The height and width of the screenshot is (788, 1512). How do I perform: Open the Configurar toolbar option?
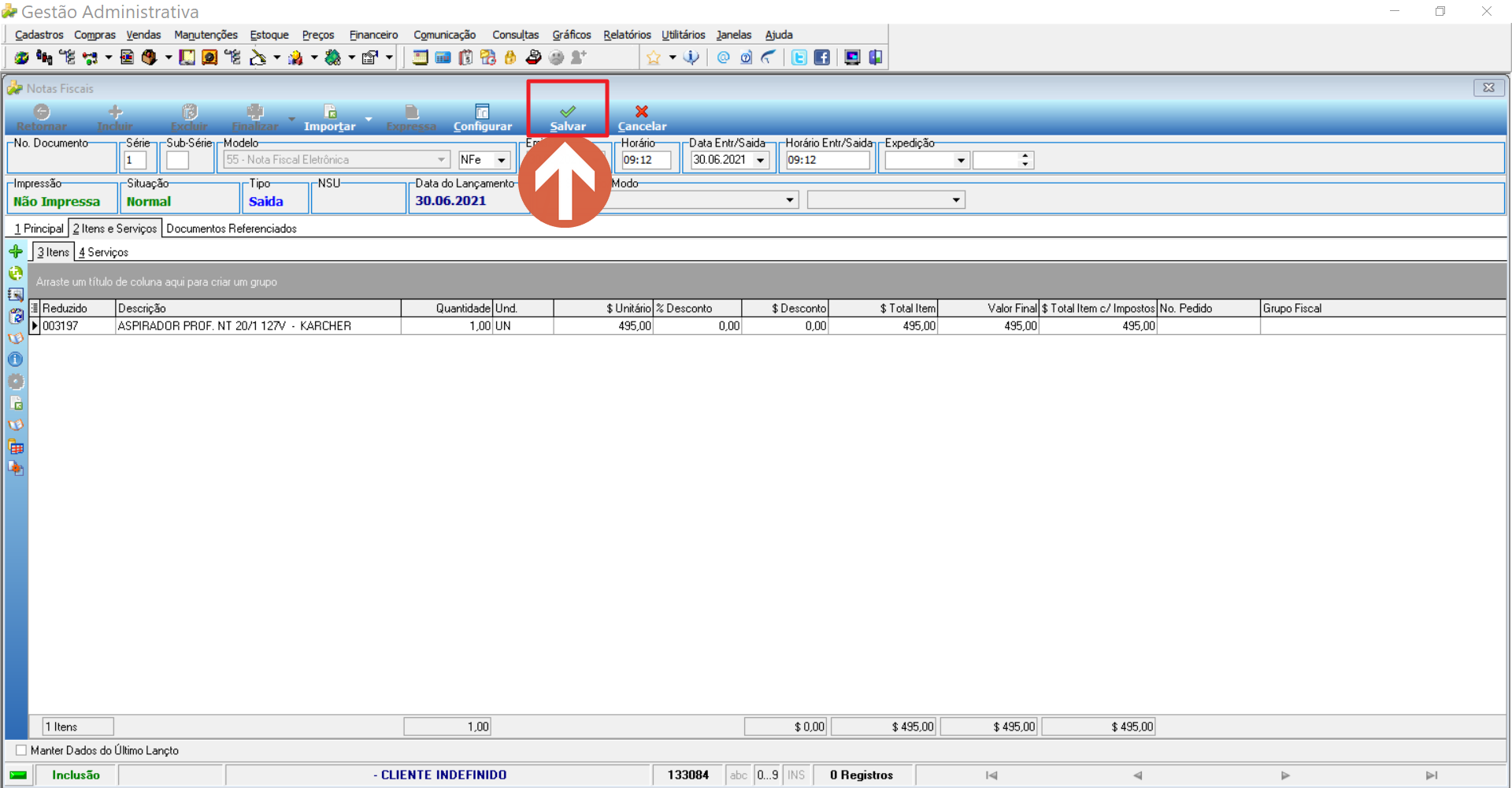coord(482,117)
